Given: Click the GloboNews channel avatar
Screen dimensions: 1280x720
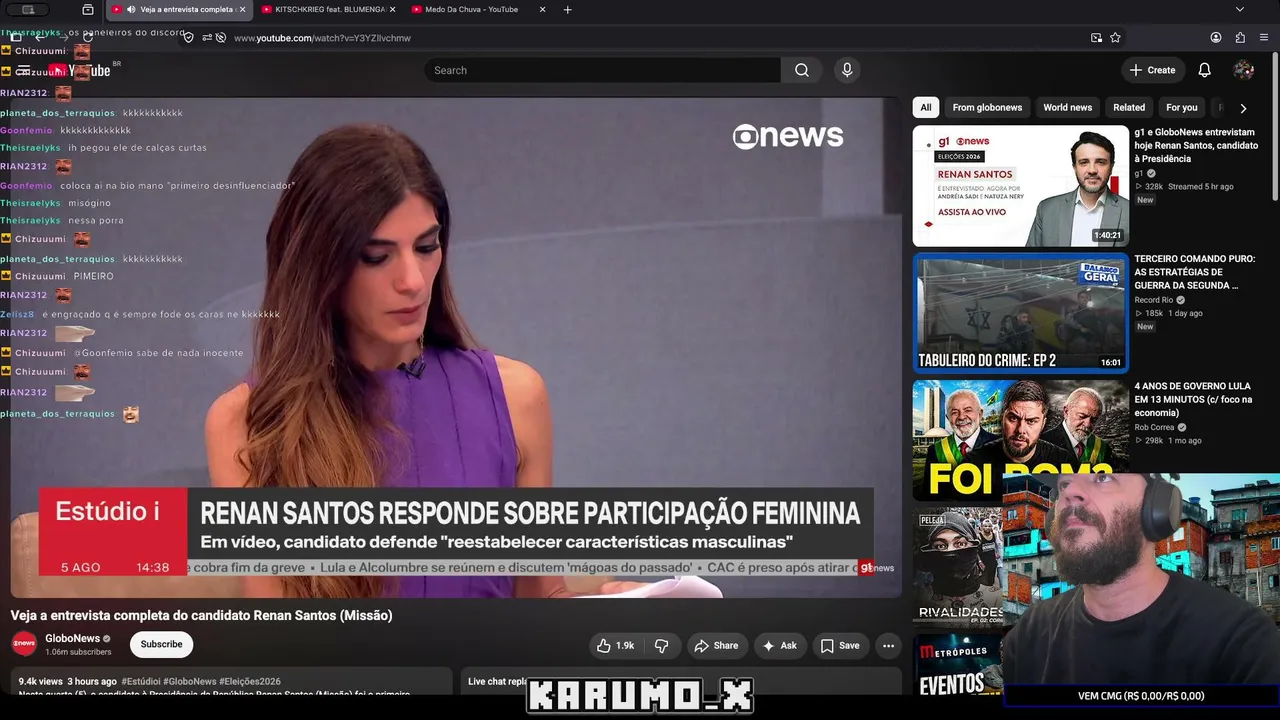Looking at the screenshot, I should [24, 644].
